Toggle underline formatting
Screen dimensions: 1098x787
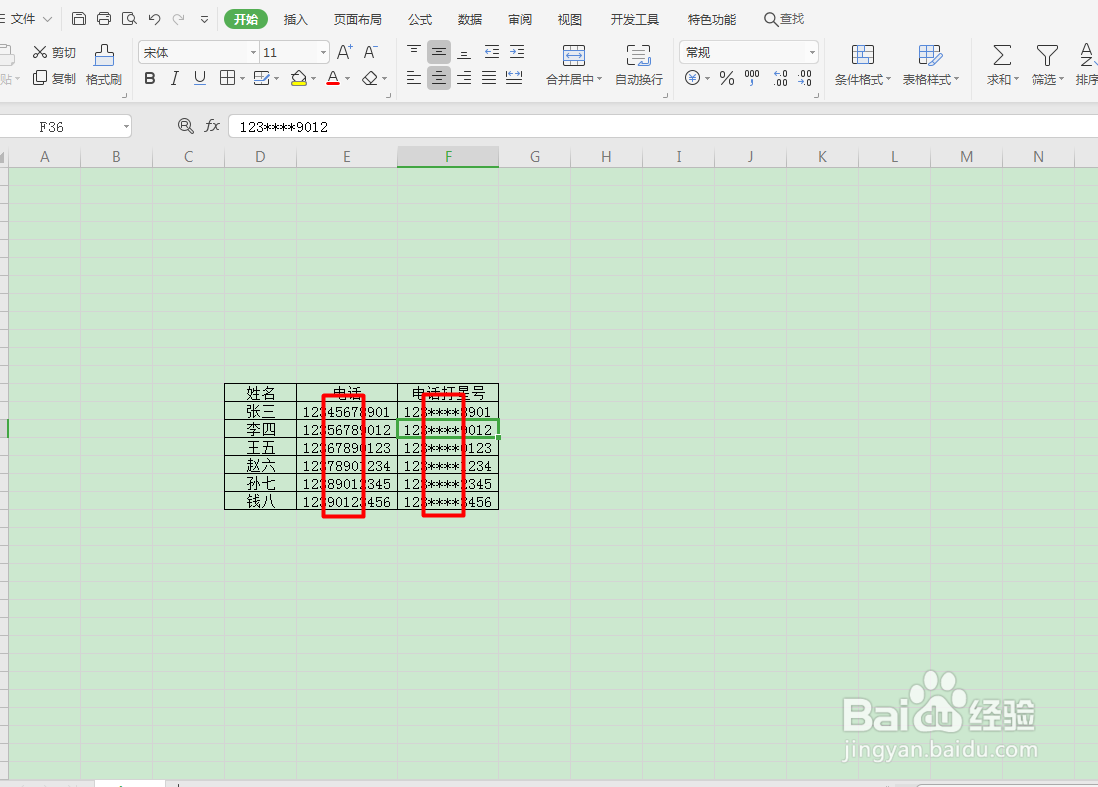click(x=200, y=78)
